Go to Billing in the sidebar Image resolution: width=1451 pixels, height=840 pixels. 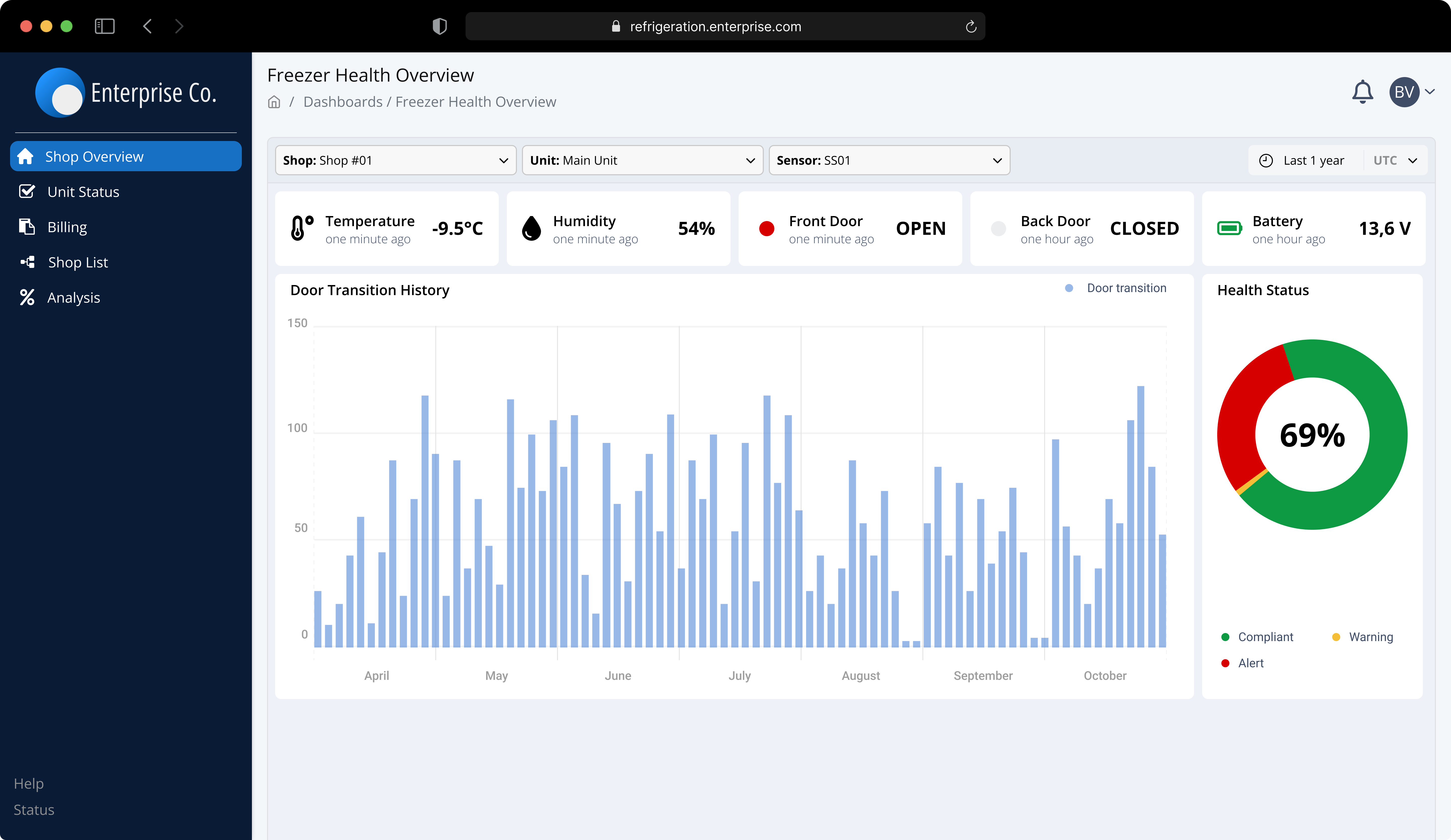tap(67, 227)
